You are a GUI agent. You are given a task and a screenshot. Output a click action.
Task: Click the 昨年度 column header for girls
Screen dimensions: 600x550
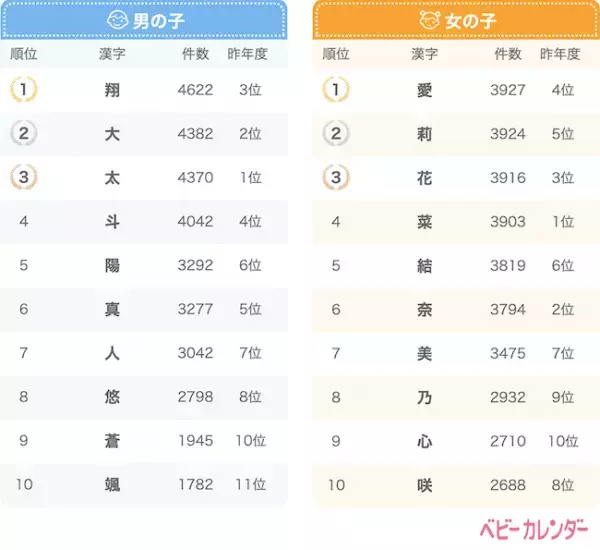560,54
